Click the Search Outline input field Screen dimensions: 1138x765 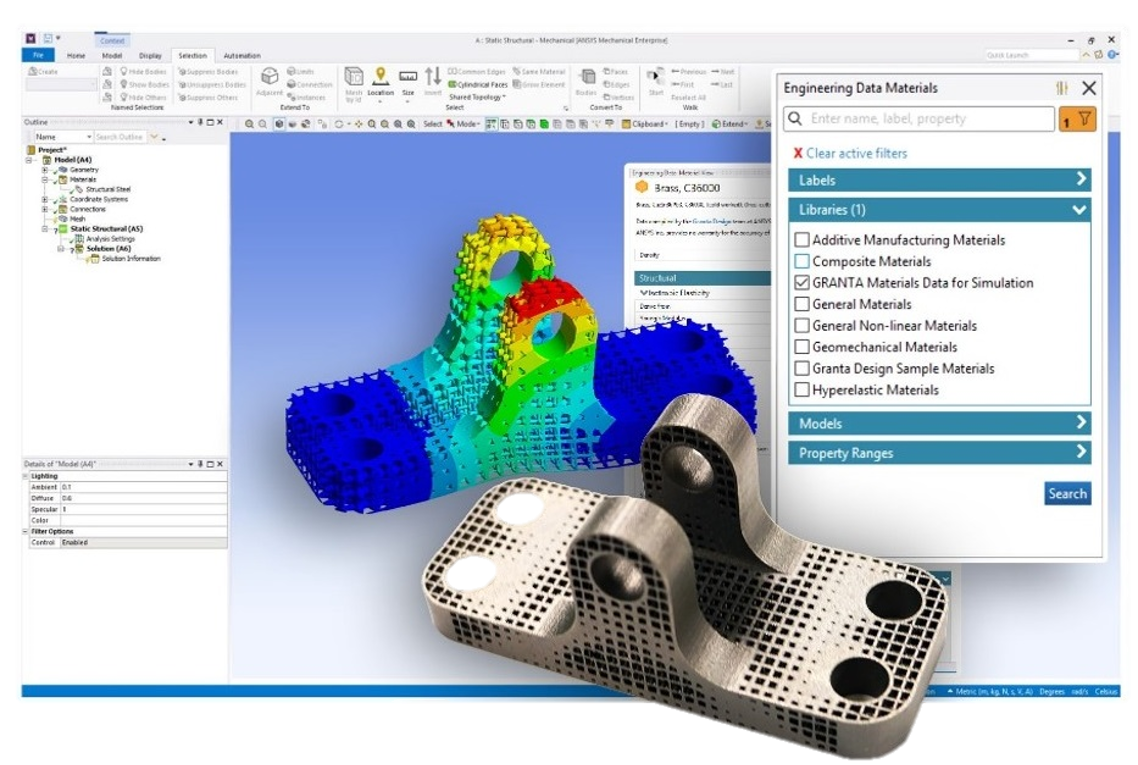pyautogui.click(x=120, y=136)
